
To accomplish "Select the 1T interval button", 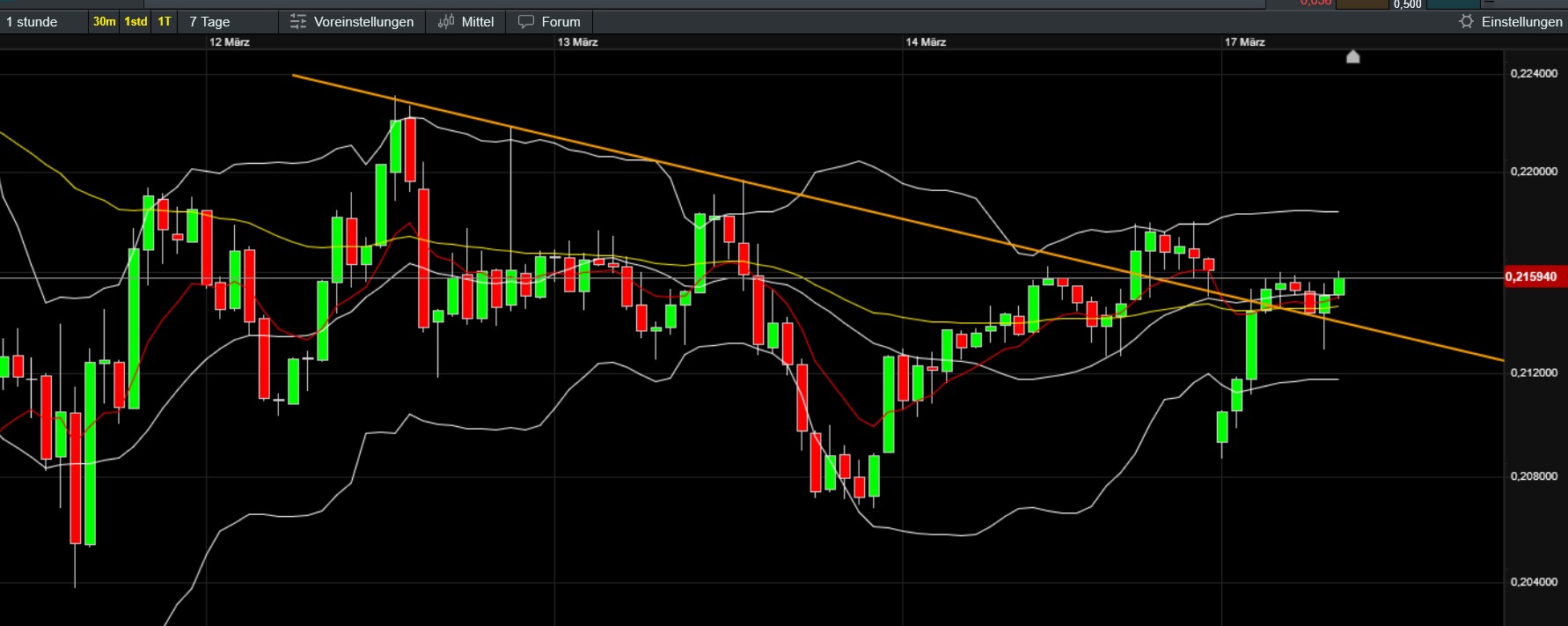I will [x=165, y=22].
